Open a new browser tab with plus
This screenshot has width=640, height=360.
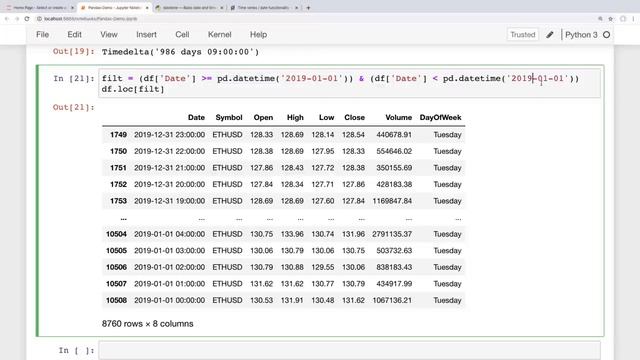tap(308, 7)
